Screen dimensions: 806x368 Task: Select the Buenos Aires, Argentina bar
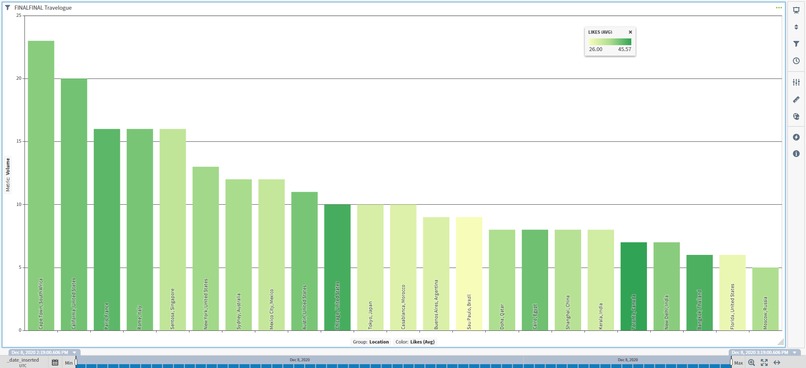coord(436,274)
